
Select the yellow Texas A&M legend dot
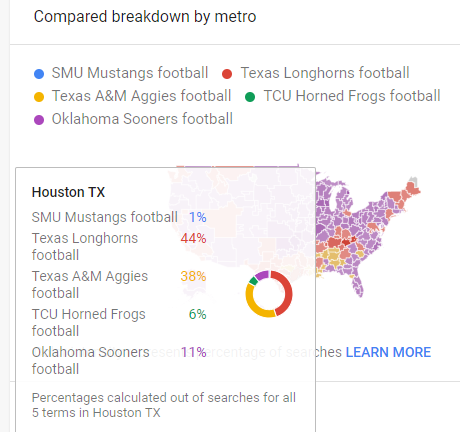click(x=39, y=97)
